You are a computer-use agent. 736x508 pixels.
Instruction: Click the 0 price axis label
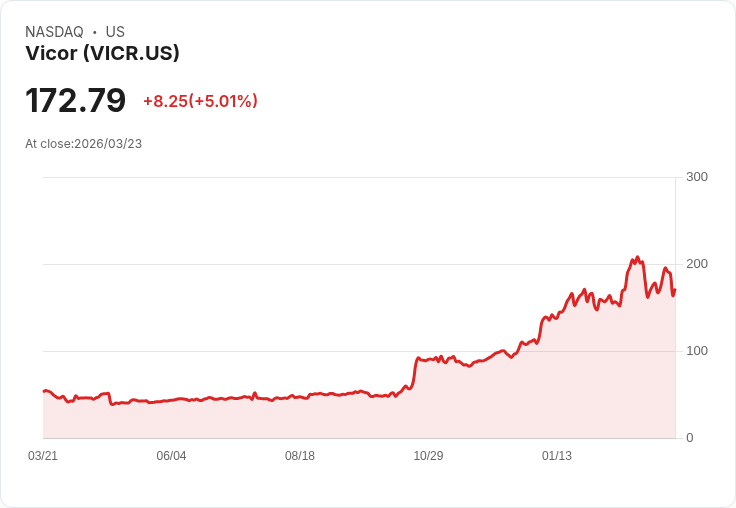690,438
